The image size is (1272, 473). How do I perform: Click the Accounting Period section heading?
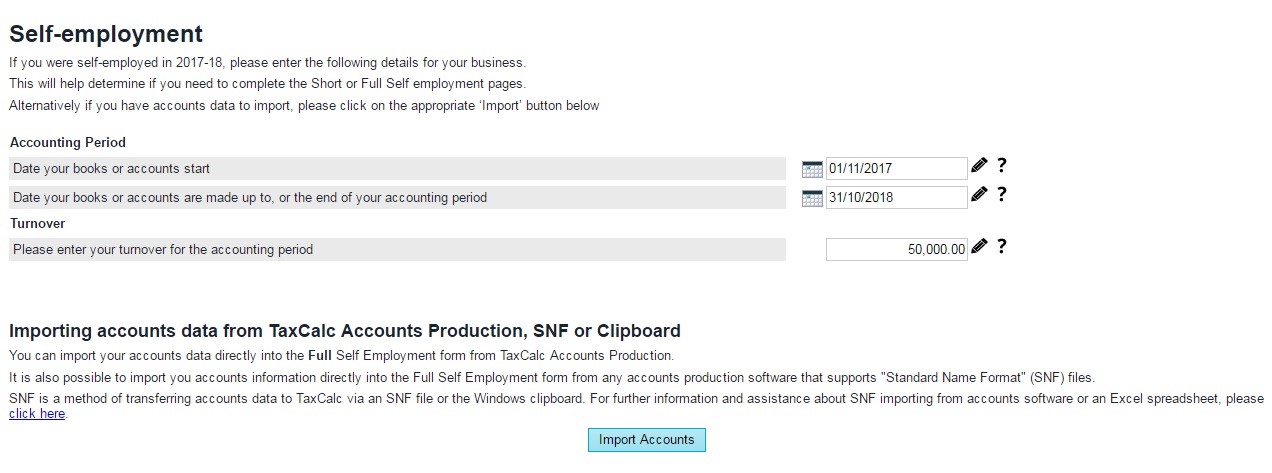coord(68,143)
